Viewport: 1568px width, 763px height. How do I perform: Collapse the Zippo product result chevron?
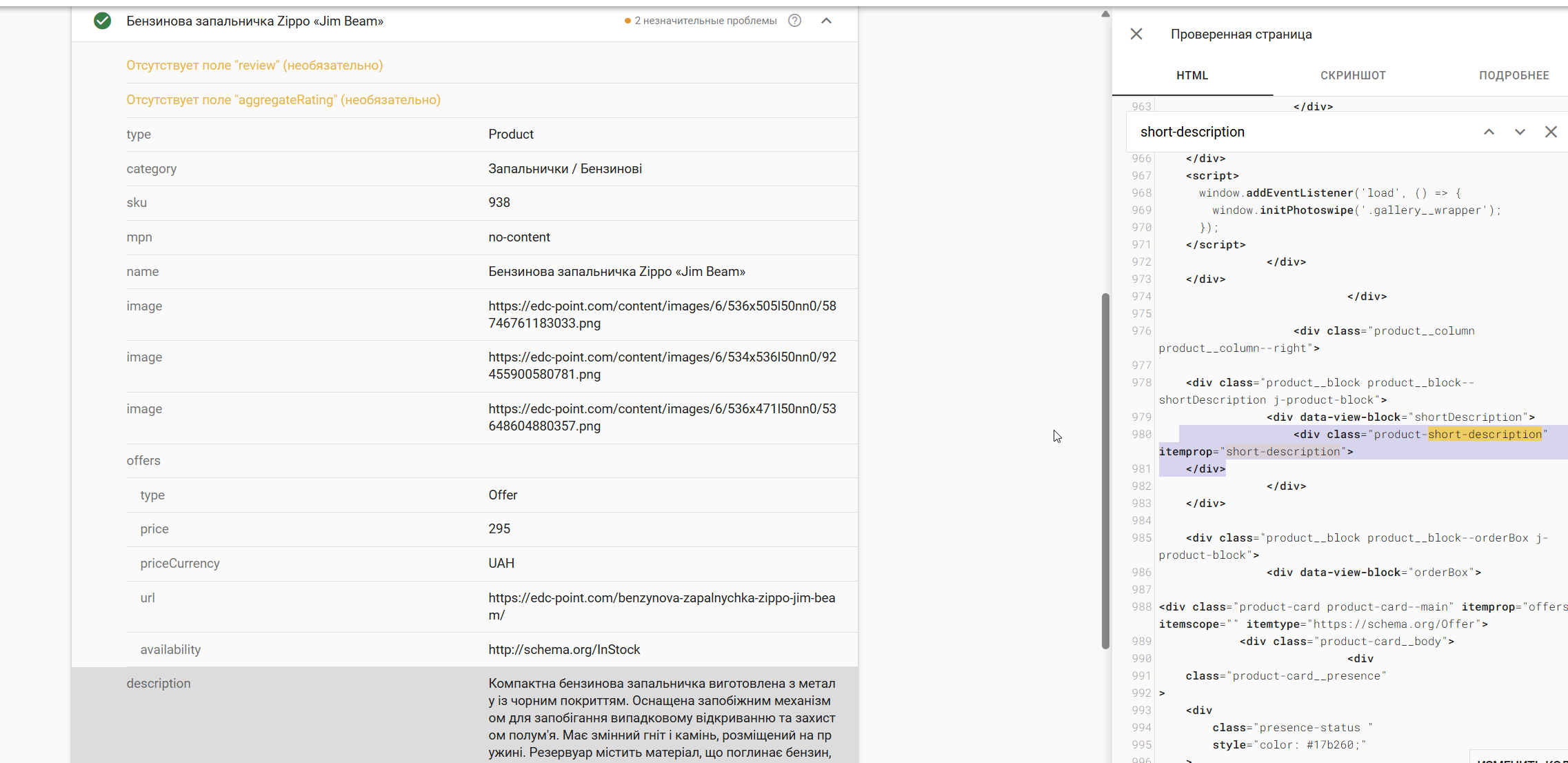[826, 21]
